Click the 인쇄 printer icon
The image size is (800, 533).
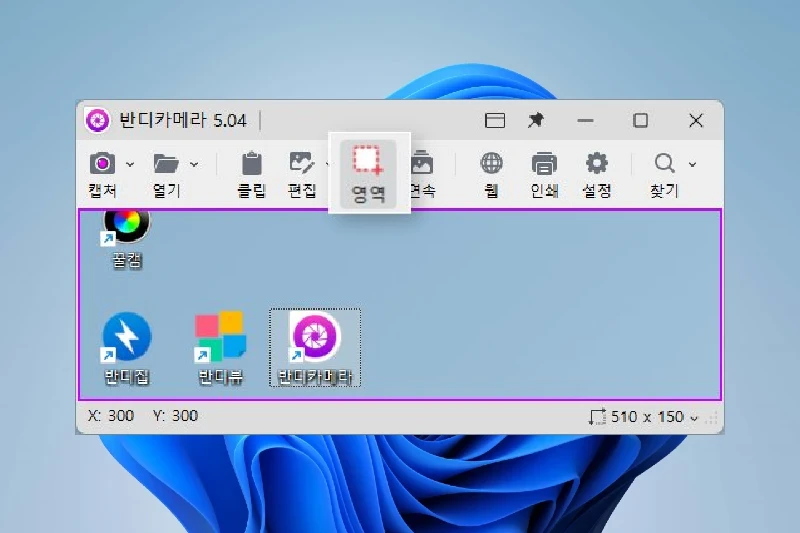(544, 164)
